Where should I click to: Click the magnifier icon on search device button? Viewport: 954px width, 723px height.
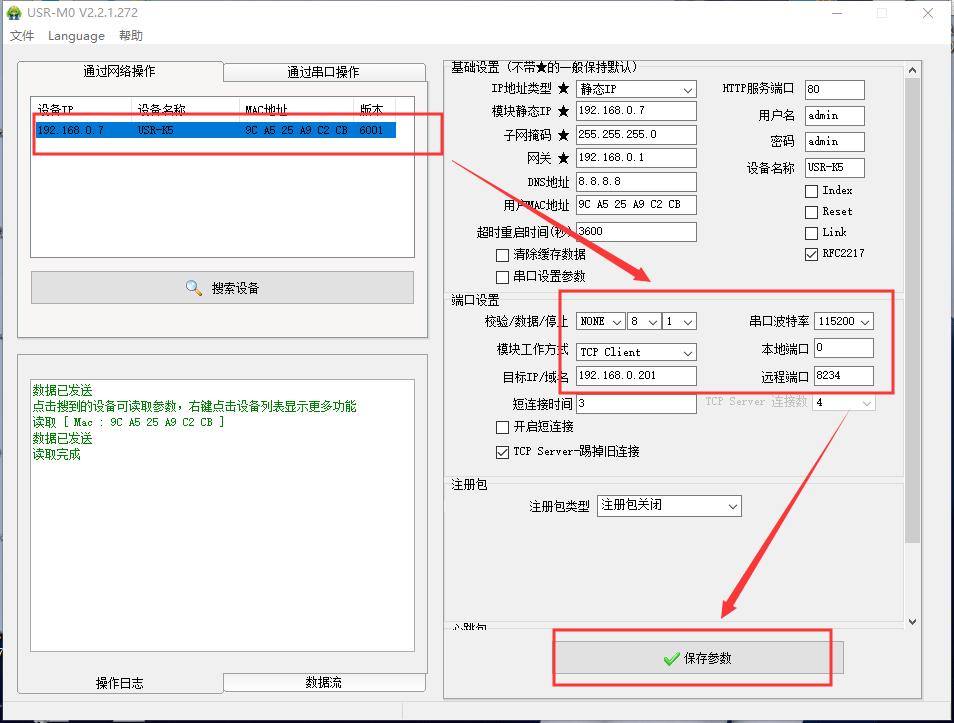194,288
